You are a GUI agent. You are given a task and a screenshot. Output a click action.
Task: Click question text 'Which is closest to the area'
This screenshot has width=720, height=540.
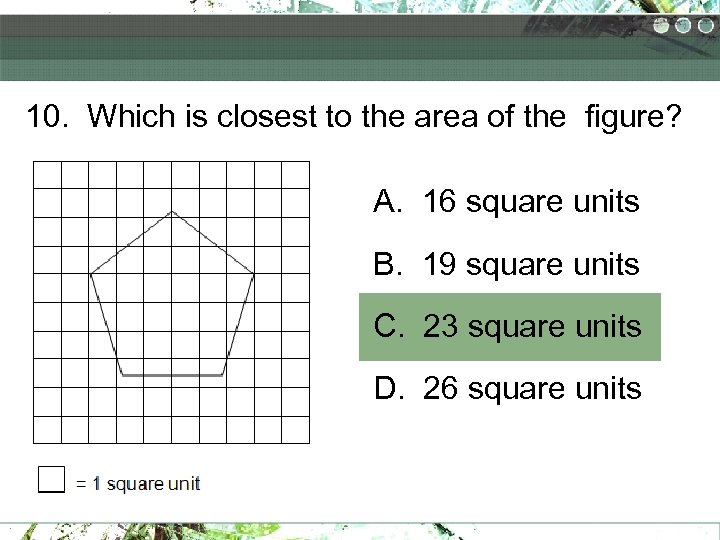(x=282, y=116)
